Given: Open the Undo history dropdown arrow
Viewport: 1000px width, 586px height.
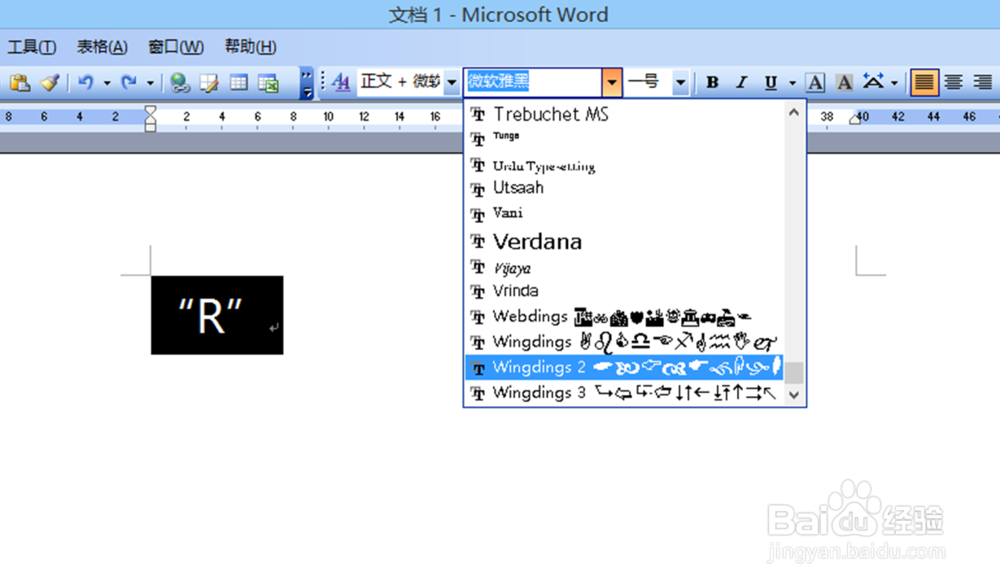Looking at the screenshot, I should point(107,83).
